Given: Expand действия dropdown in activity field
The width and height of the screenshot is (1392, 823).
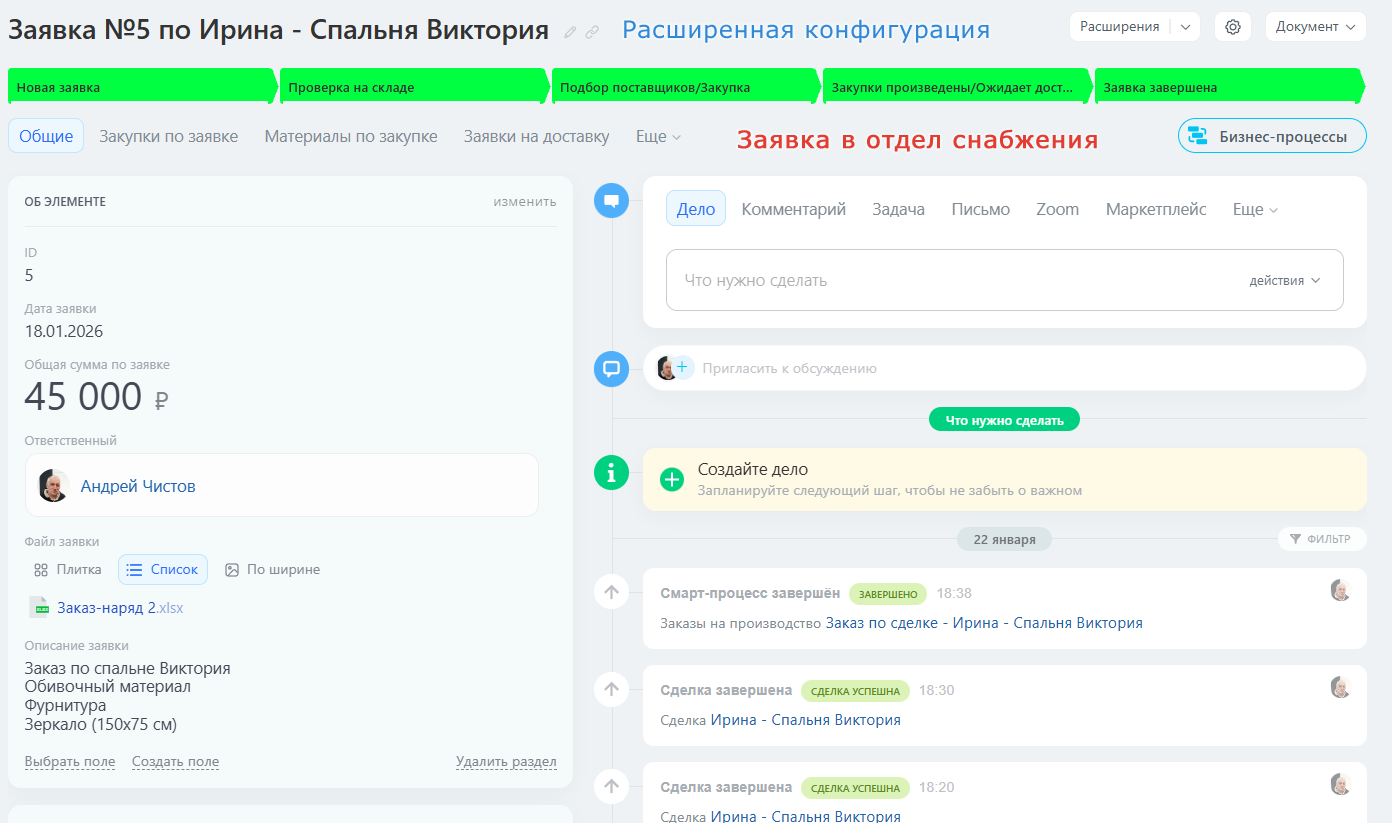Looking at the screenshot, I should coord(1285,281).
